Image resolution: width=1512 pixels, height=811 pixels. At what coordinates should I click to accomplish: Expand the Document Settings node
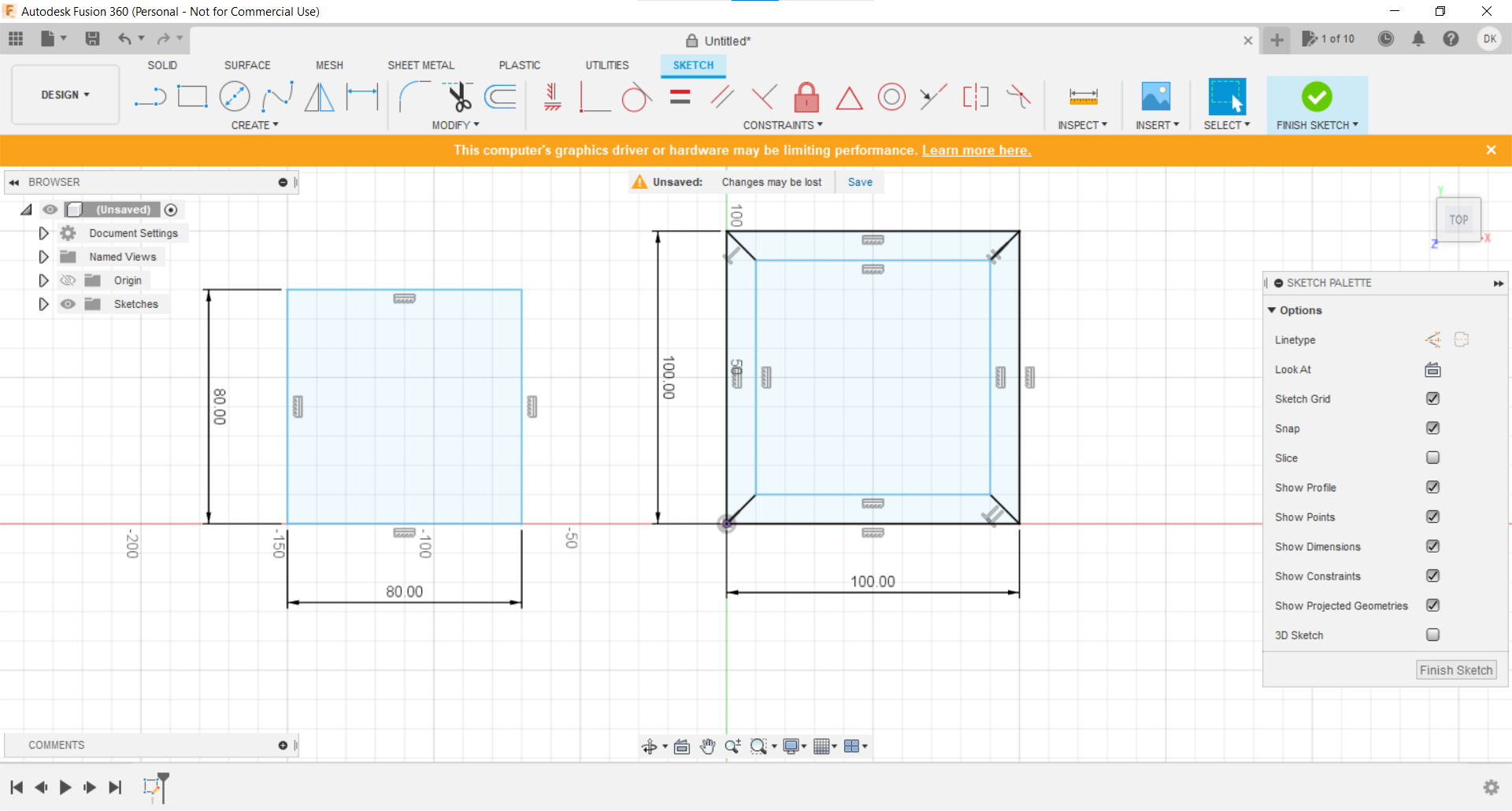tap(43, 233)
